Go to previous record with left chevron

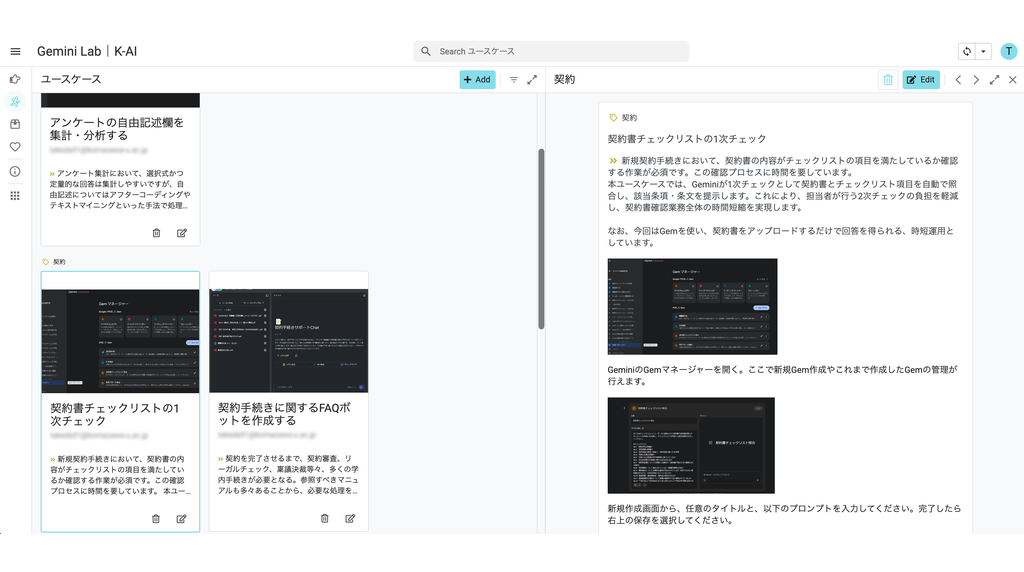(958, 80)
